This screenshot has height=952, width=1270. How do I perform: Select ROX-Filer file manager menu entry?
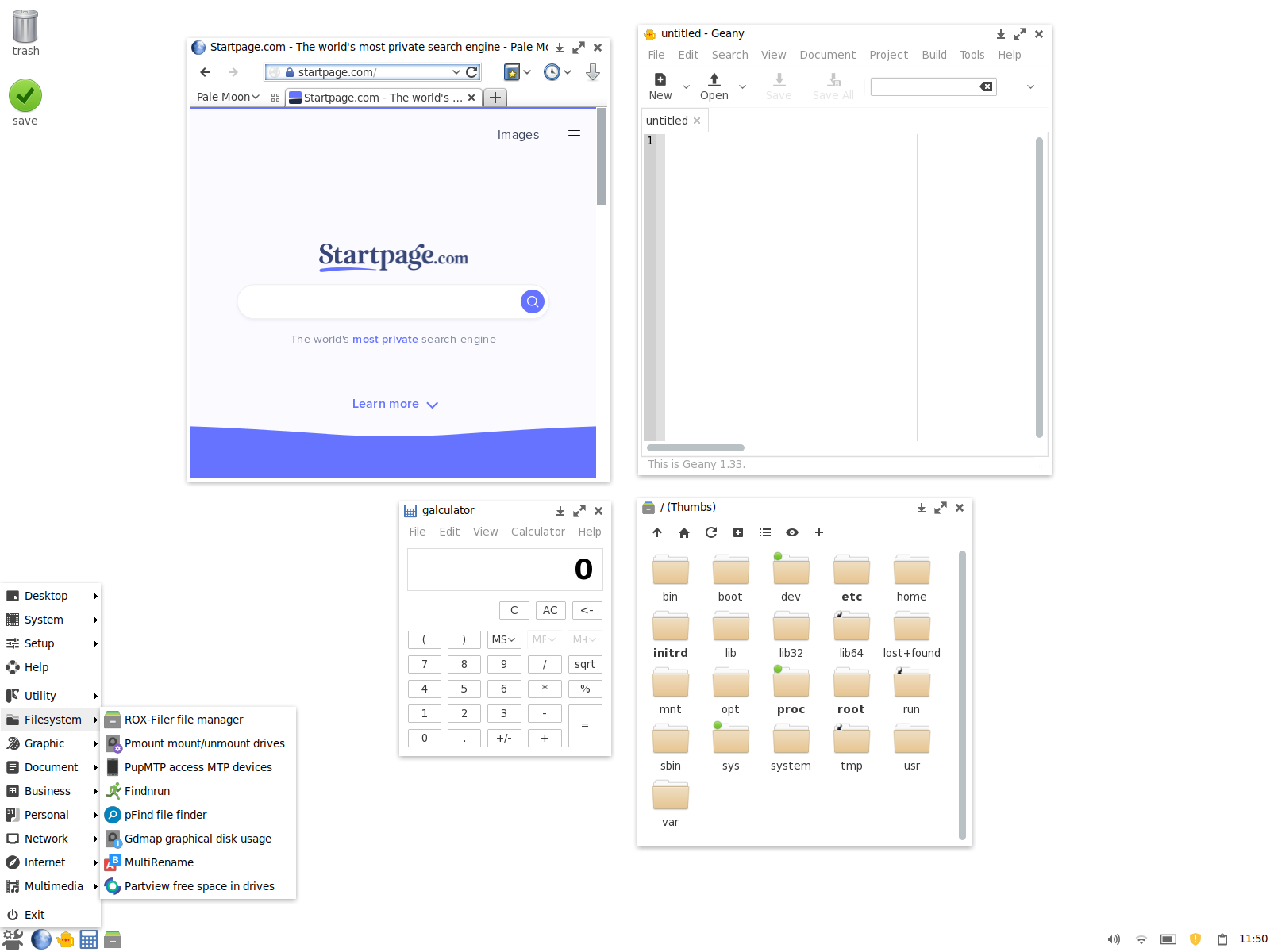coord(198,720)
